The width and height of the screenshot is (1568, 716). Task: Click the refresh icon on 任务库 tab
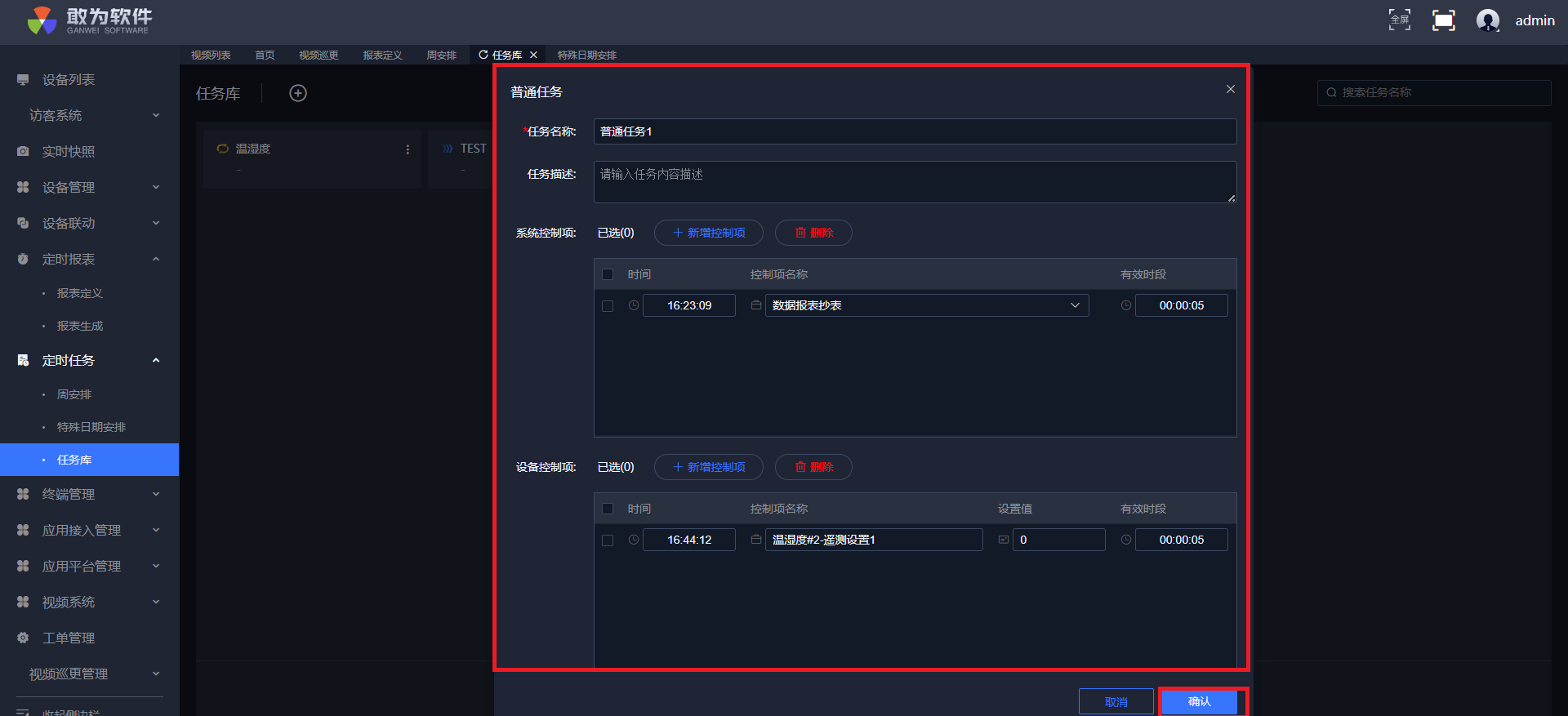coord(483,55)
